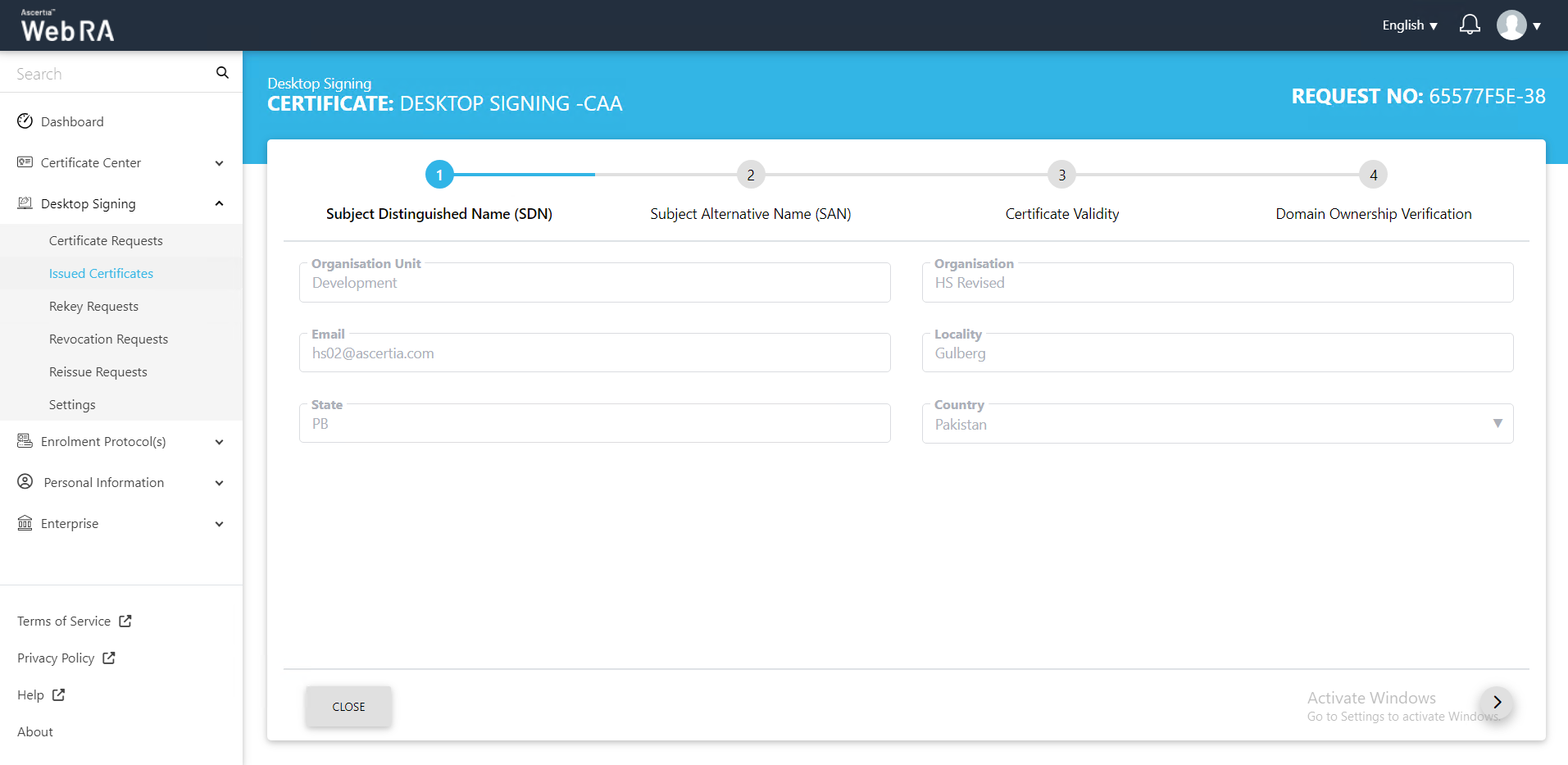Open the user avatar menu
The width and height of the screenshot is (1568, 765).
1518,25
